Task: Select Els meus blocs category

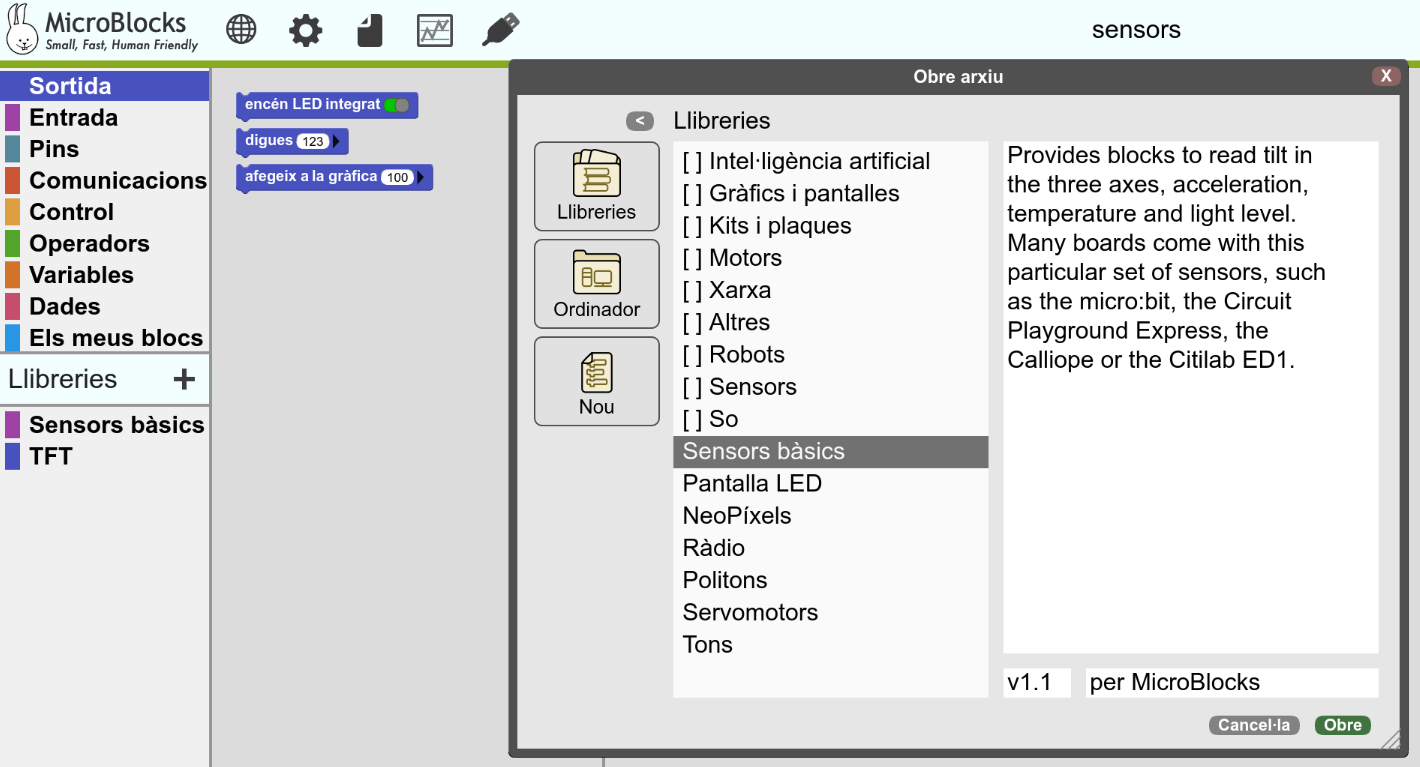Action: click(x=104, y=338)
